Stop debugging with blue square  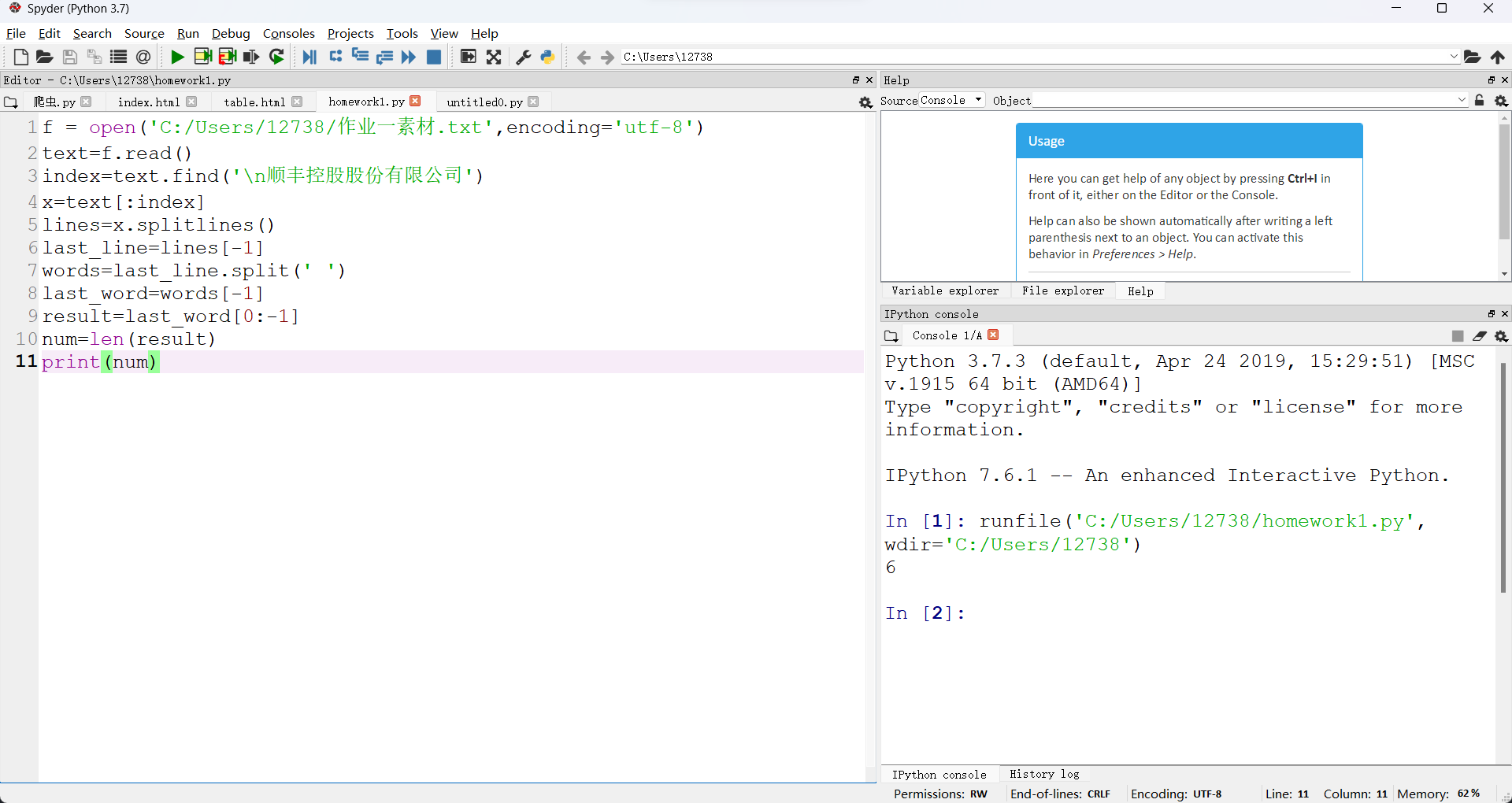434,57
